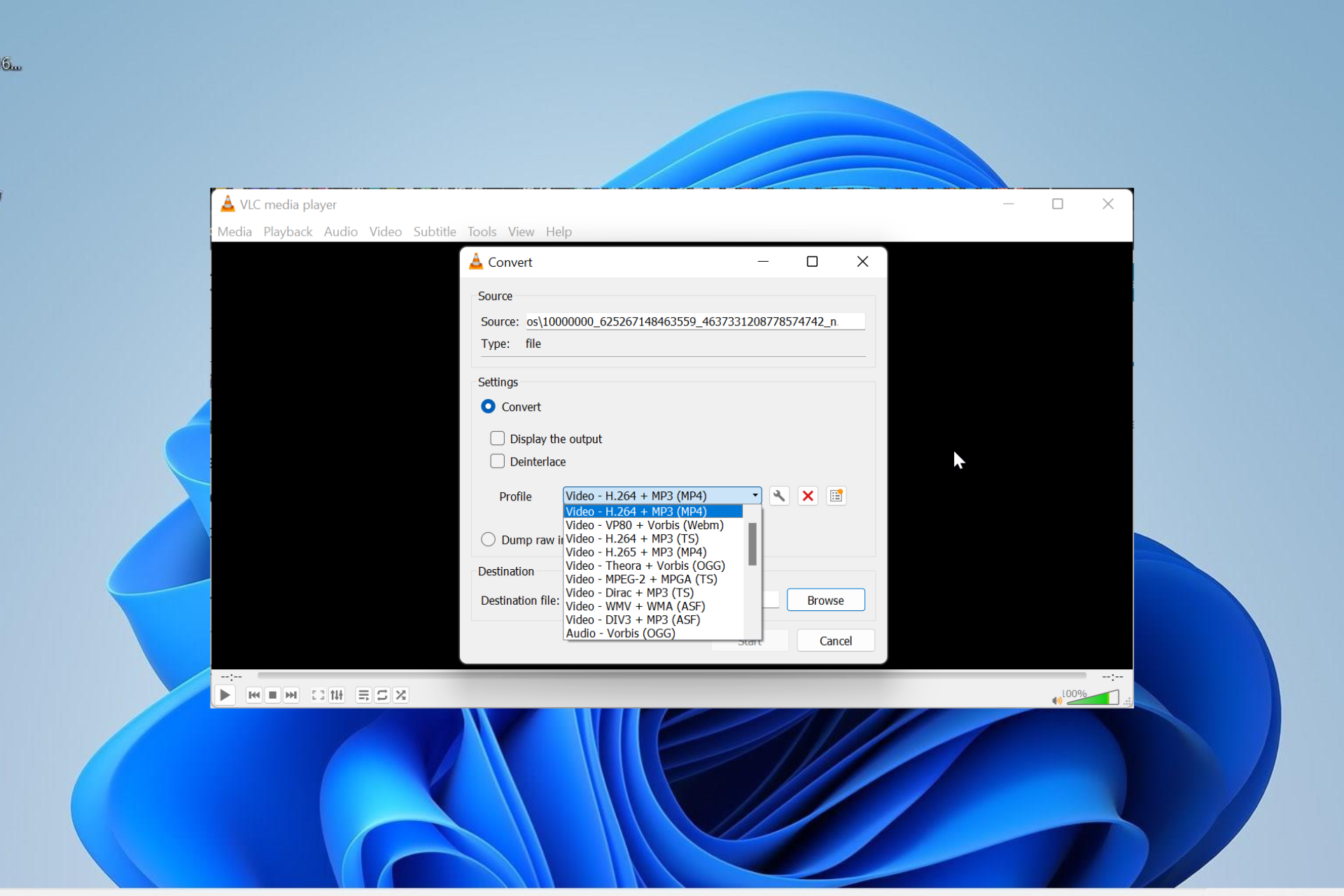Click VLC cone icon in Convert dialog

point(476,262)
